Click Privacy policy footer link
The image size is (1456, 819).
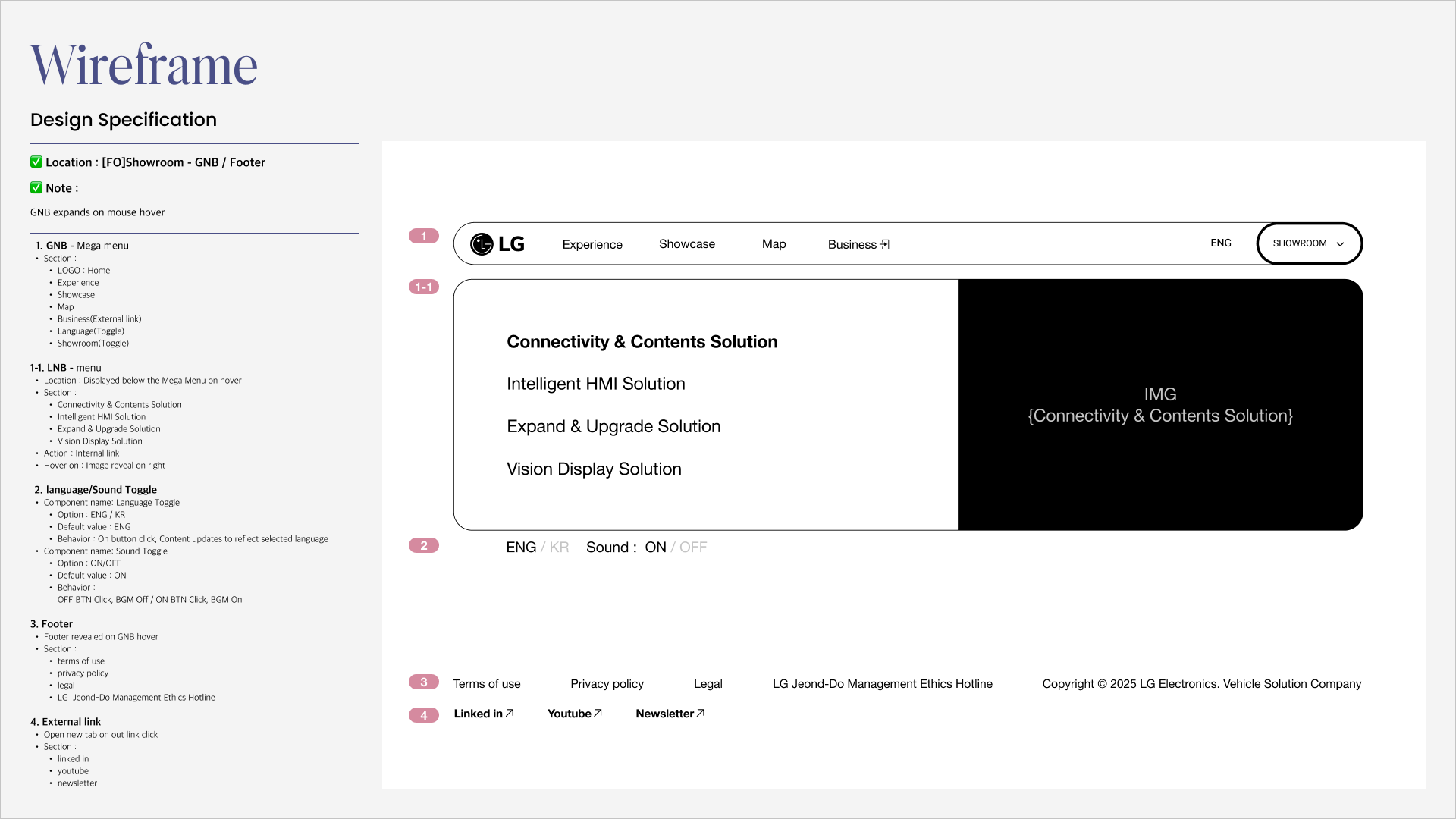click(x=607, y=684)
